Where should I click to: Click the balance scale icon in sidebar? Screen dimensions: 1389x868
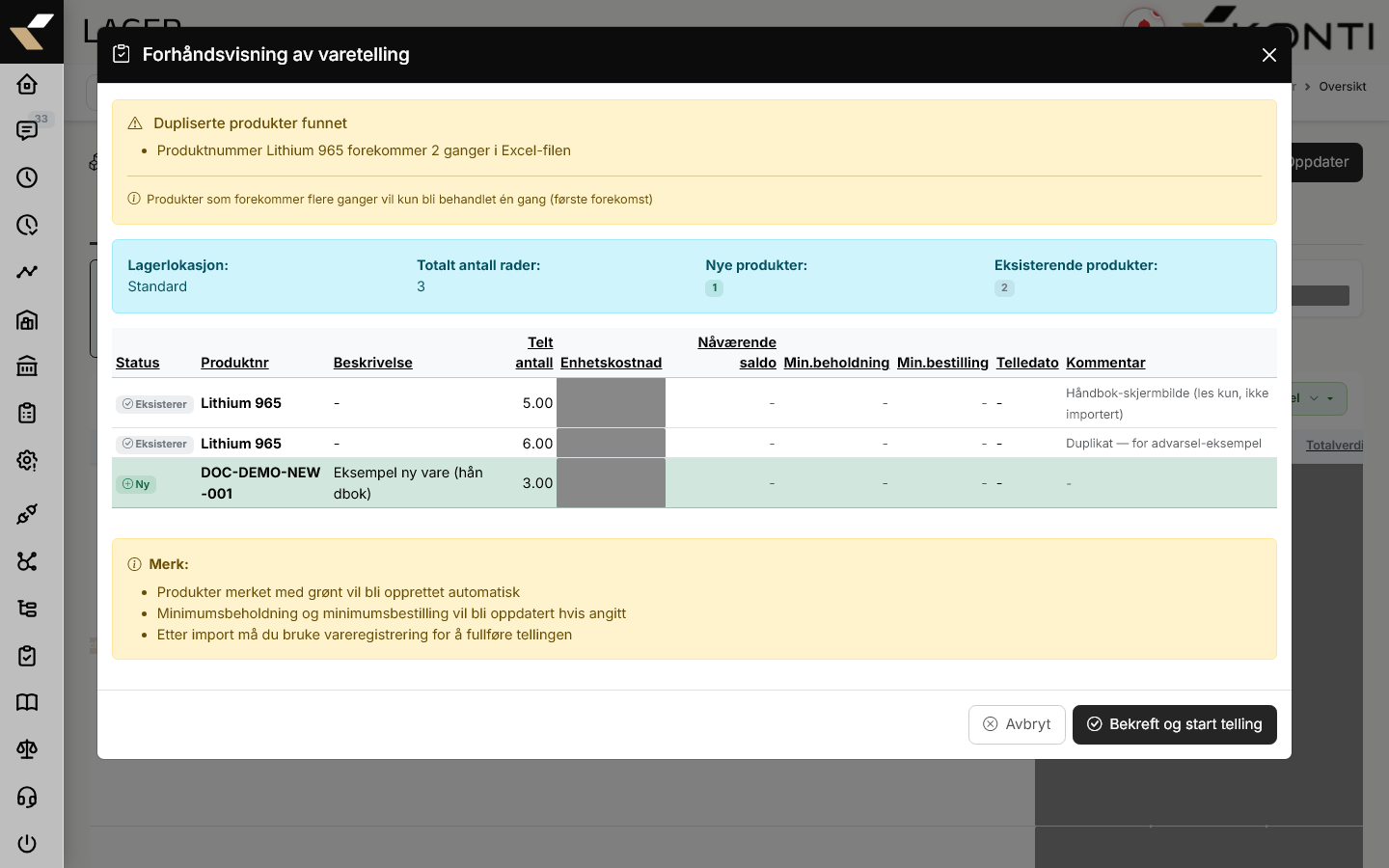27,749
